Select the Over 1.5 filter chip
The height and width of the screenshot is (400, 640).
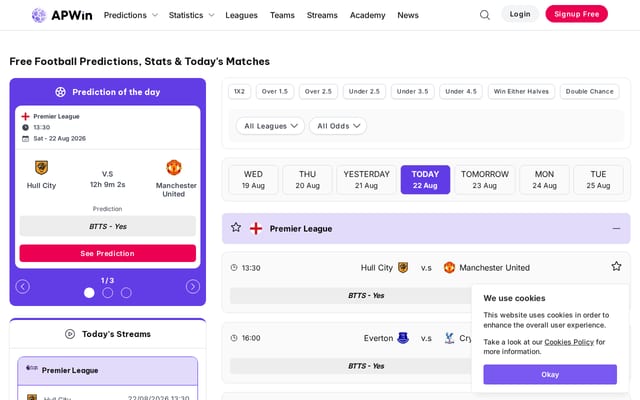pos(275,91)
